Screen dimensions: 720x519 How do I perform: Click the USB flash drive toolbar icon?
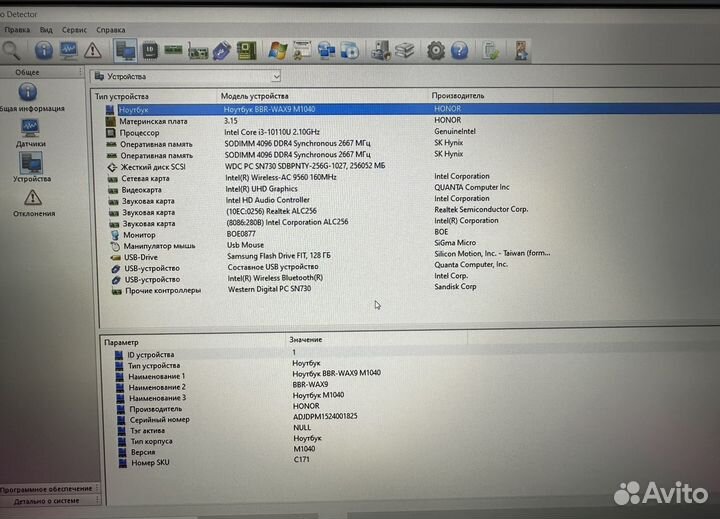(x=222, y=51)
